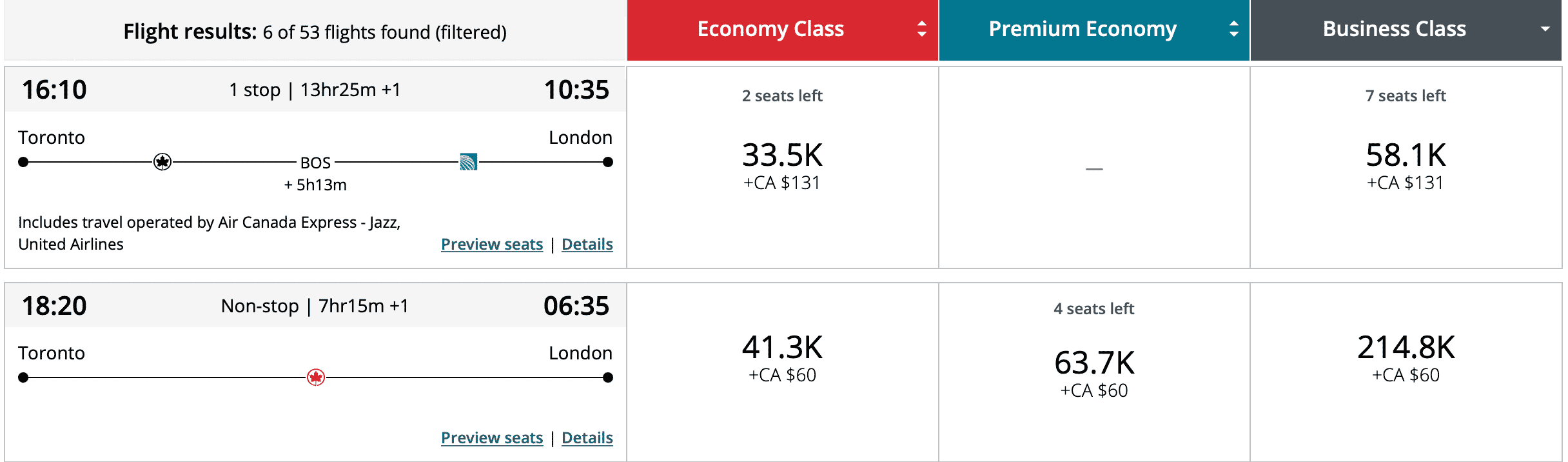
Task: Open Details for the 18:20 non-stop flight
Action: (x=587, y=438)
